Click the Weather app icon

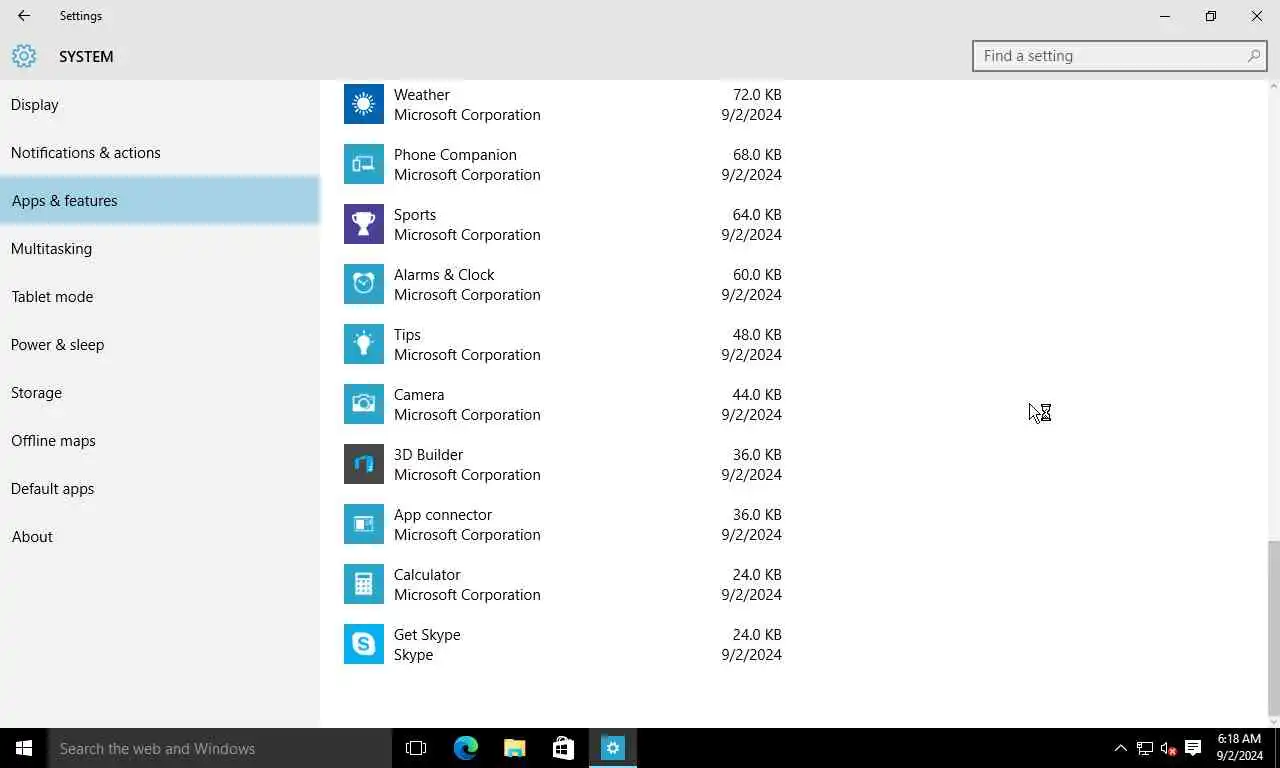(x=364, y=104)
